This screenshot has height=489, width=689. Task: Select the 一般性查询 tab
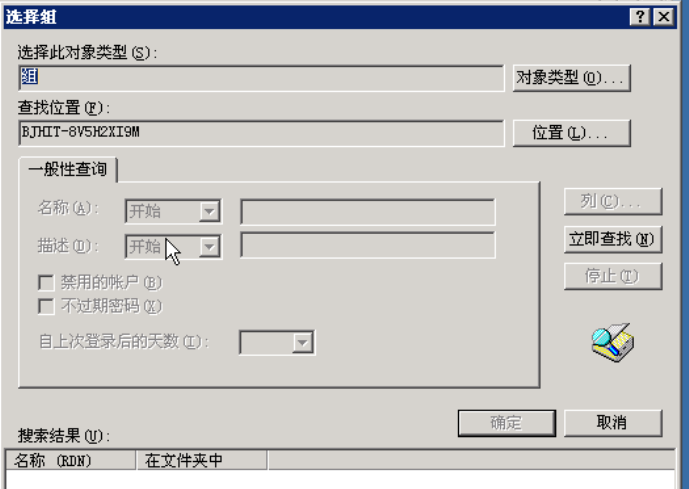68,169
